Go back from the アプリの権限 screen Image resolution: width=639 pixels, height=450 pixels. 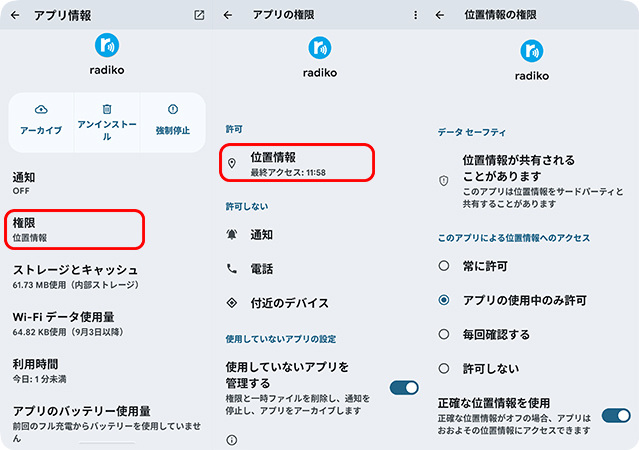228,15
